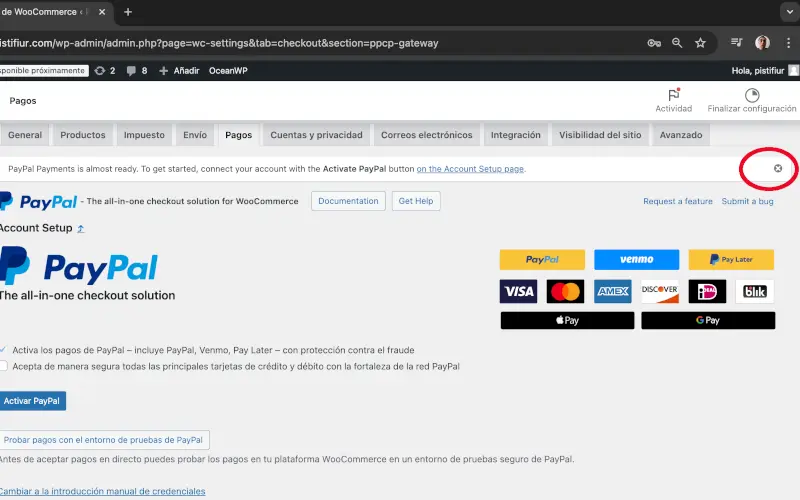The image size is (800, 500).
Task: Click the Venmo payment badge
Action: [636, 259]
